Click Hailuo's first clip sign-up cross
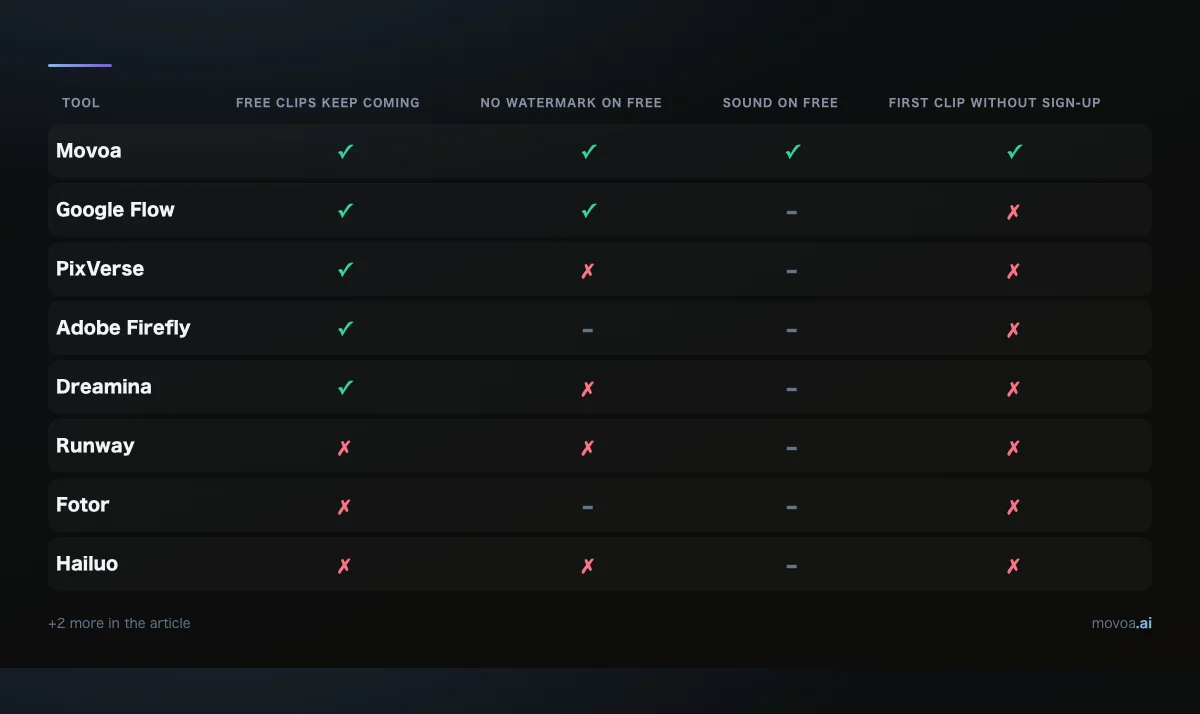The image size is (1200, 714). click(1014, 565)
